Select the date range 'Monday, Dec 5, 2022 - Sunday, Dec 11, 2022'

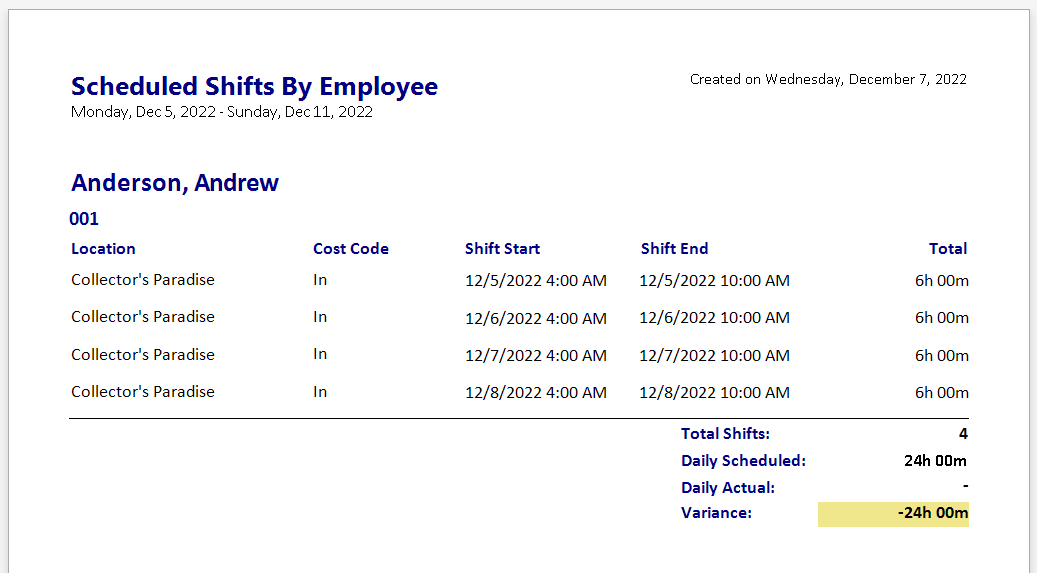(x=222, y=112)
